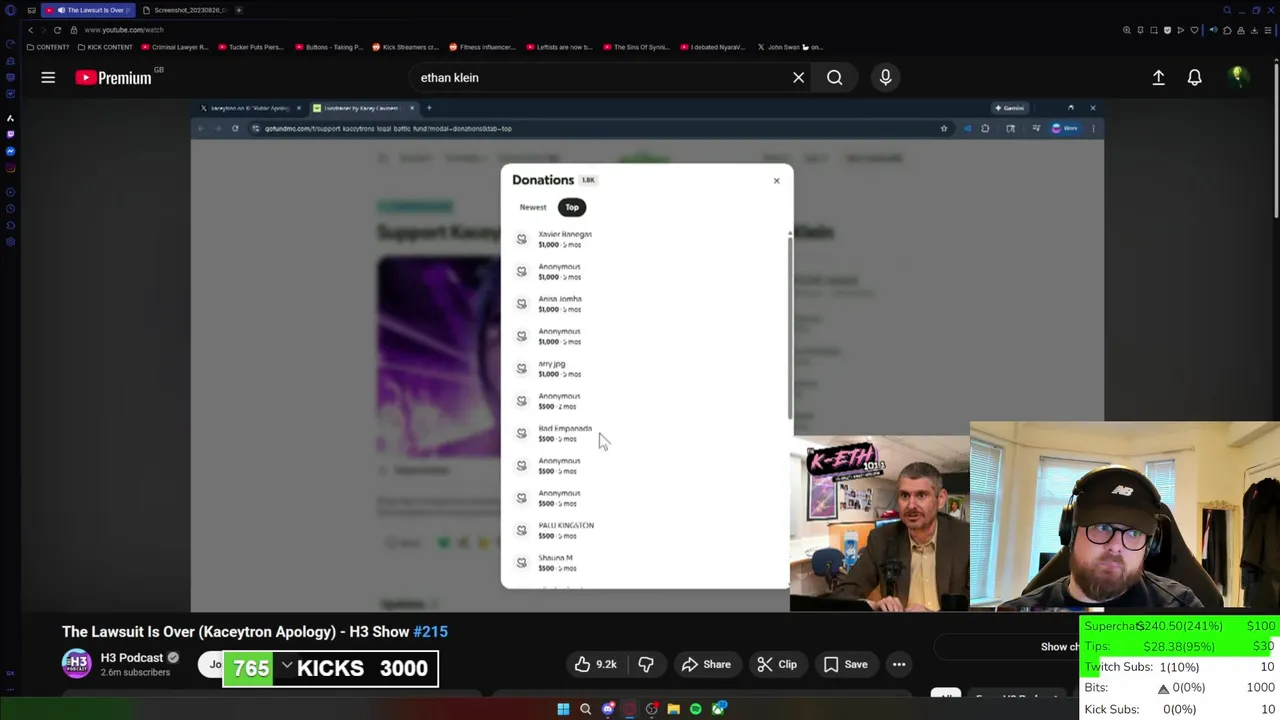This screenshot has width=1280, height=720.
Task: Open the Xbox app from the taskbar
Action: pos(718,709)
